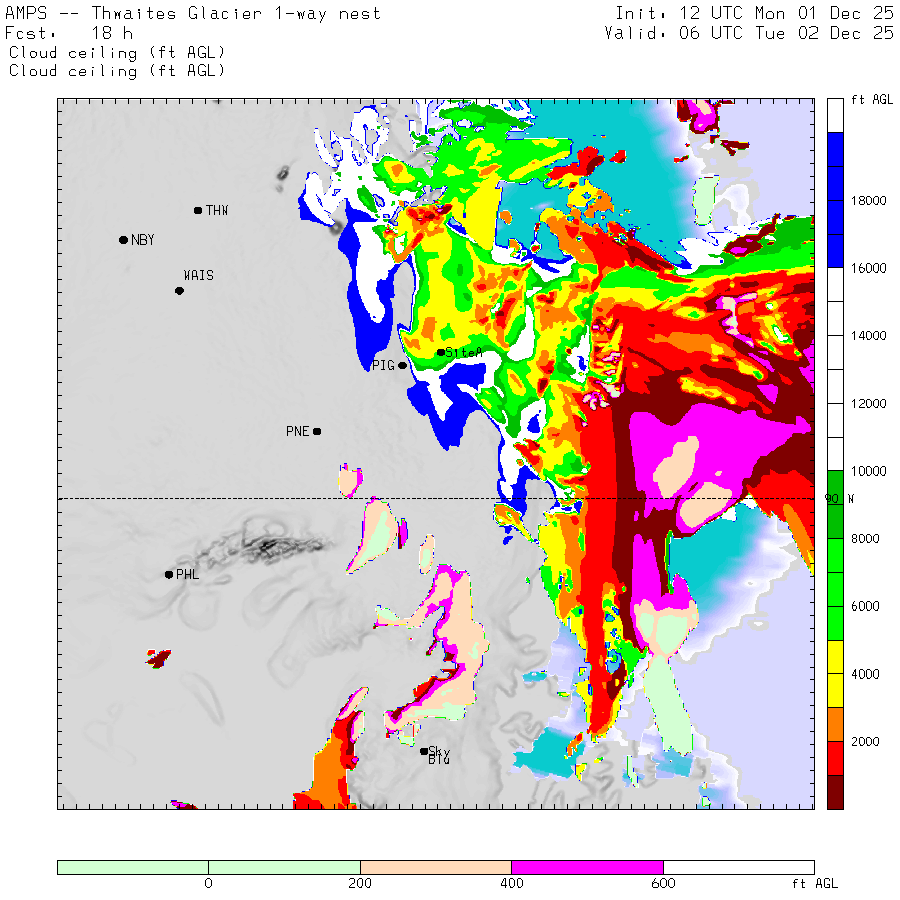The height and width of the screenshot is (900, 900).
Task: Click the 400 label on bottom colorbar
Action: 511,883
